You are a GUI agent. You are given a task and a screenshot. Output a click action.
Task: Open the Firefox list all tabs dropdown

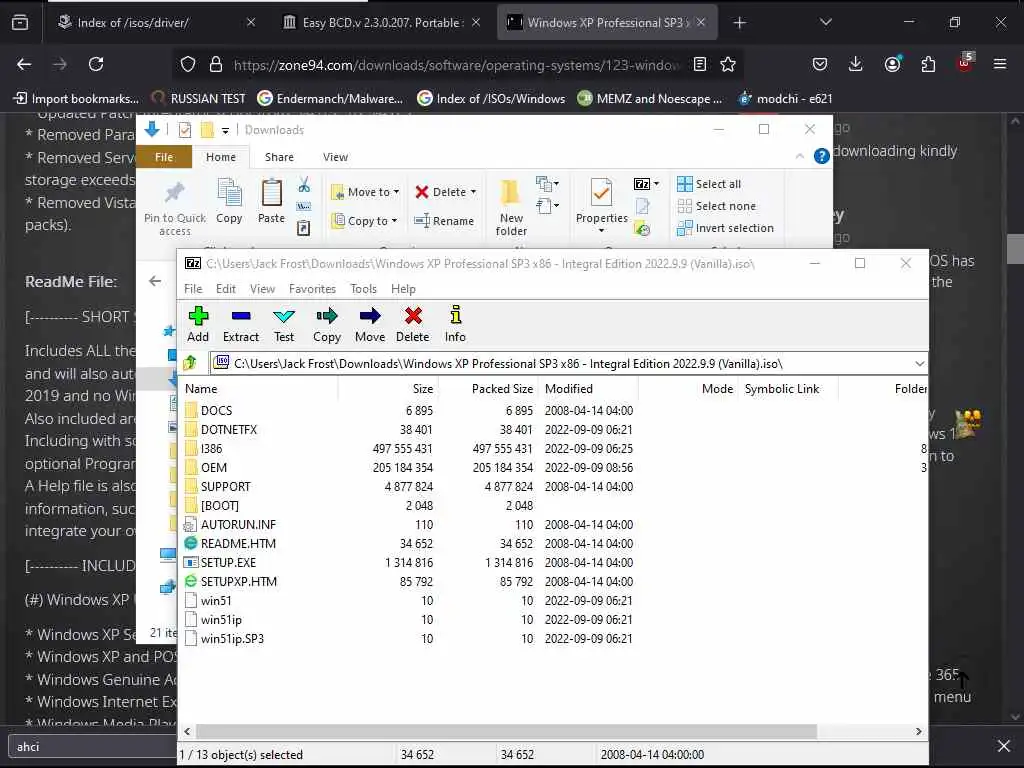(825, 22)
